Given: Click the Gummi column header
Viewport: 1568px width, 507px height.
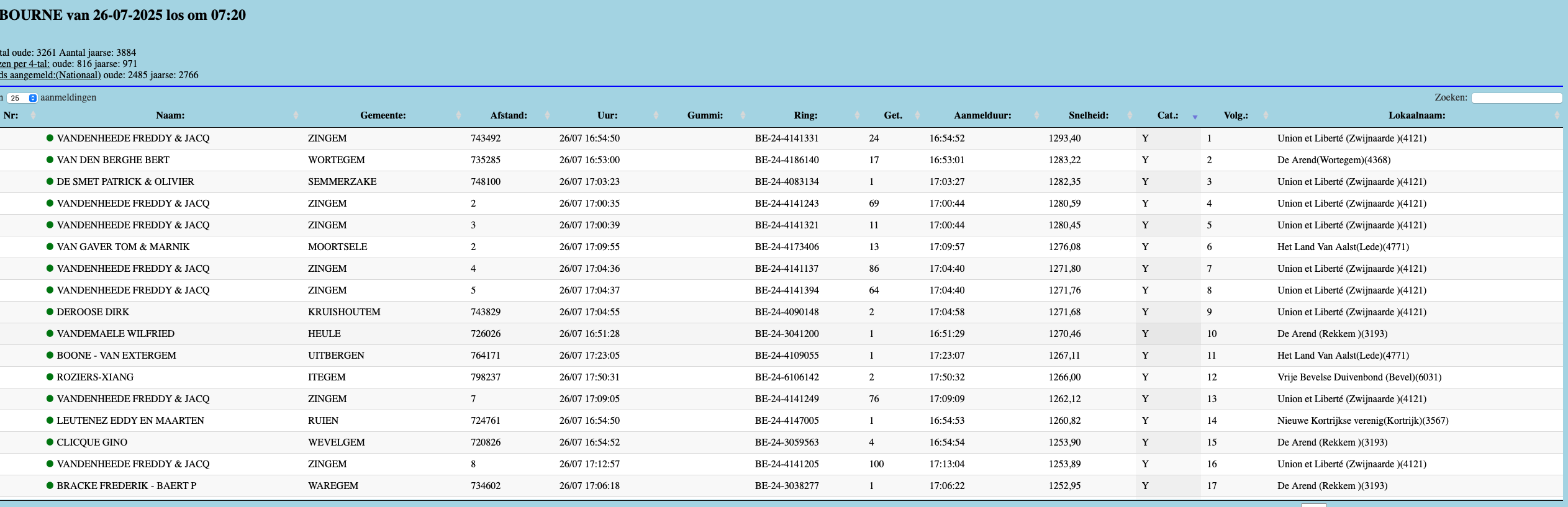Looking at the screenshot, I should (705, 115).
